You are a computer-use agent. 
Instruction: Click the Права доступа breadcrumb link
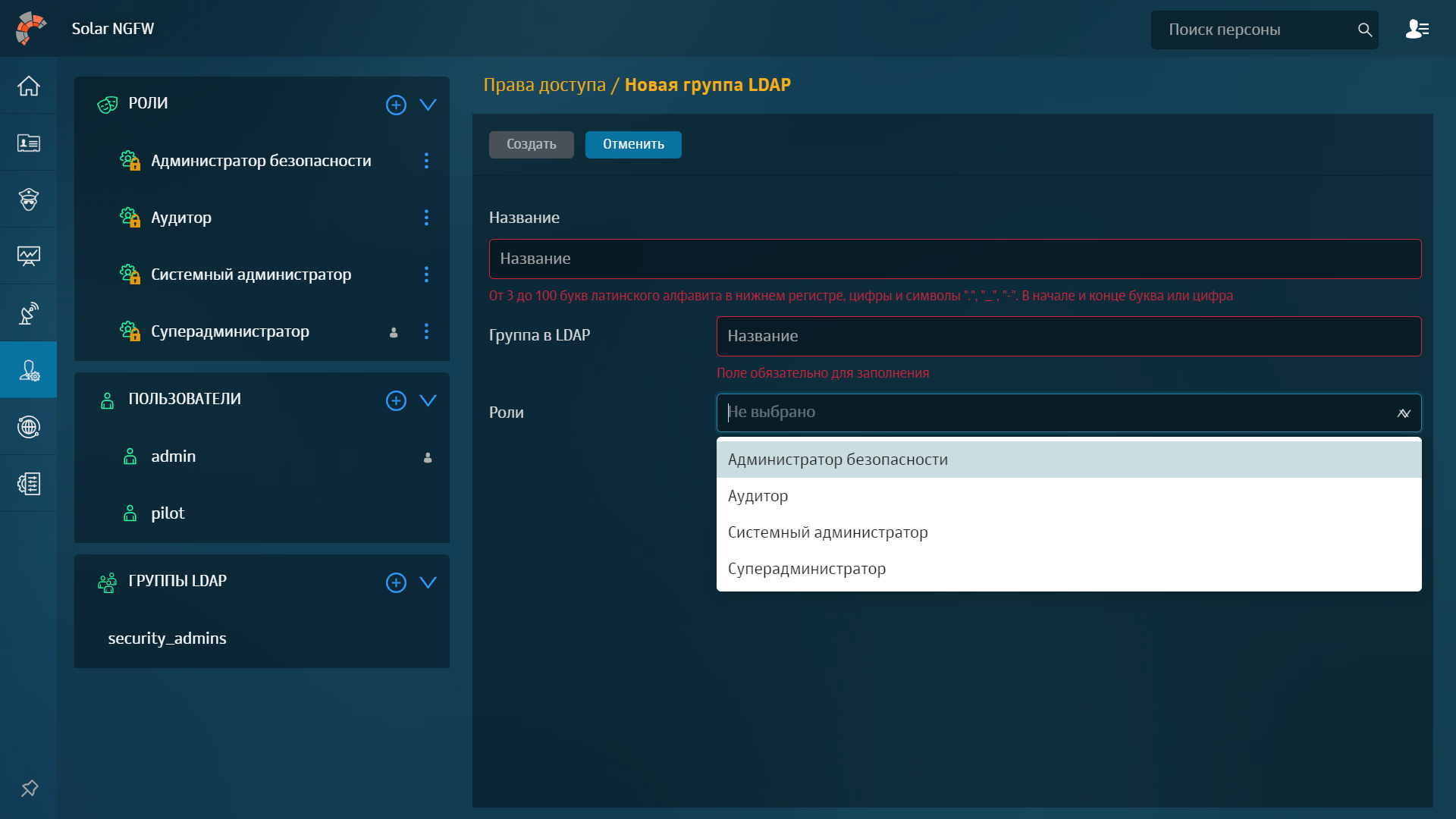pos(544,85)
